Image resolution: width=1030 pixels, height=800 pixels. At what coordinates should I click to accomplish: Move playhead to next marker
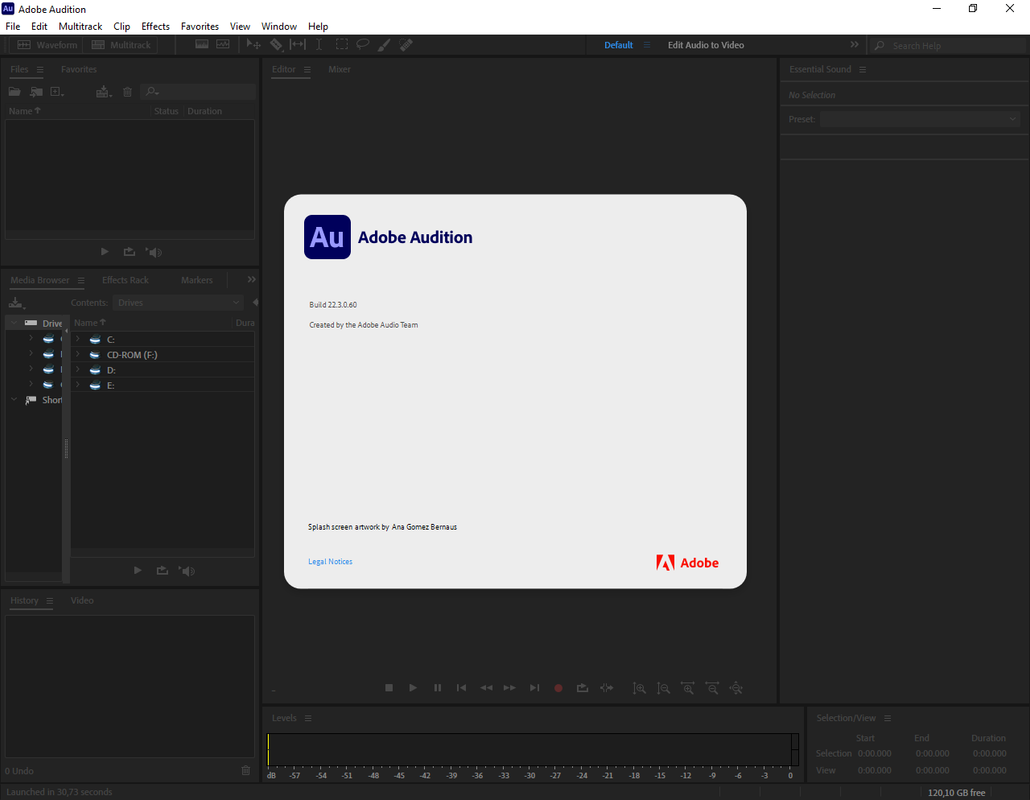(535, 688)
